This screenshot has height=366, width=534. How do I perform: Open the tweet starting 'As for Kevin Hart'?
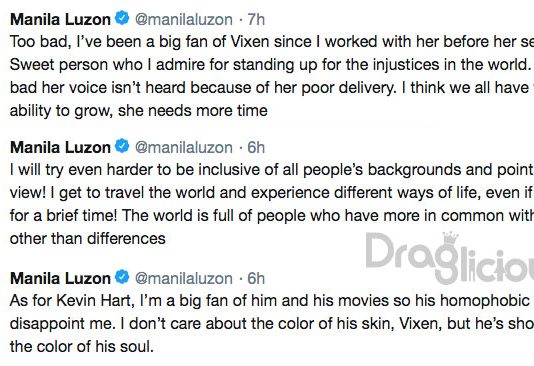click(x=272, y=323)
